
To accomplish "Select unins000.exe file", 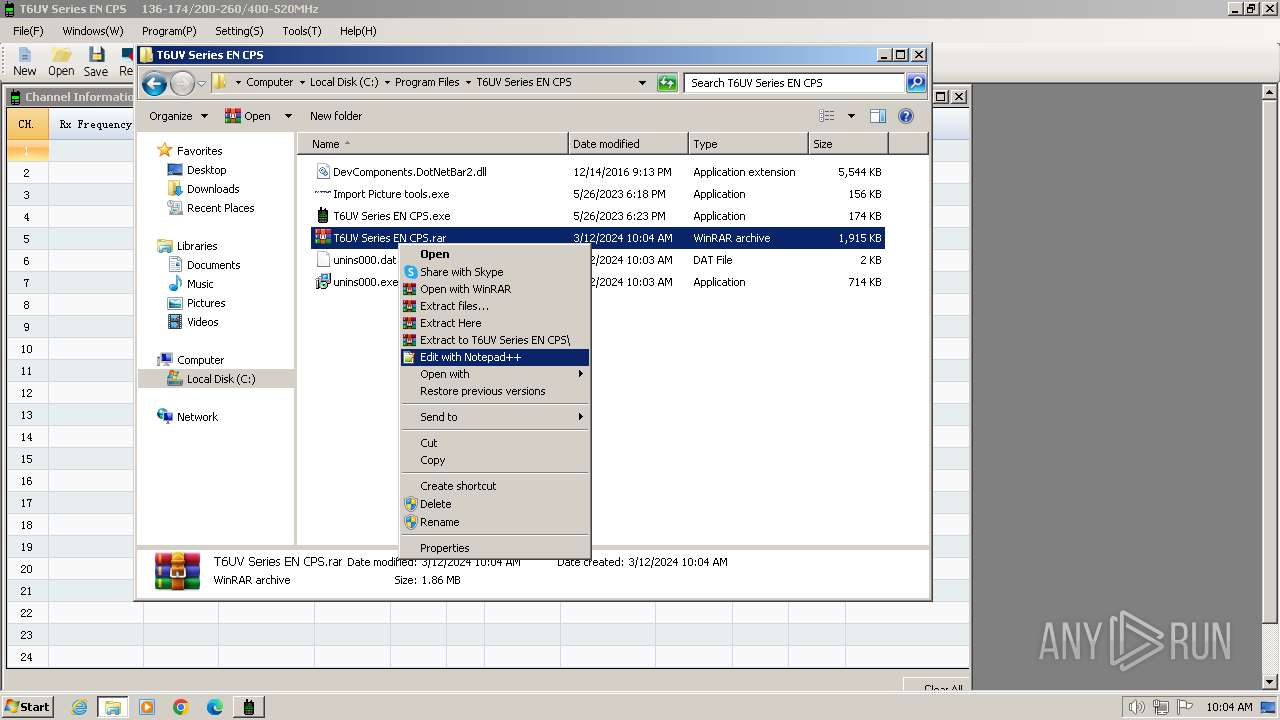I will click(356, 282).
